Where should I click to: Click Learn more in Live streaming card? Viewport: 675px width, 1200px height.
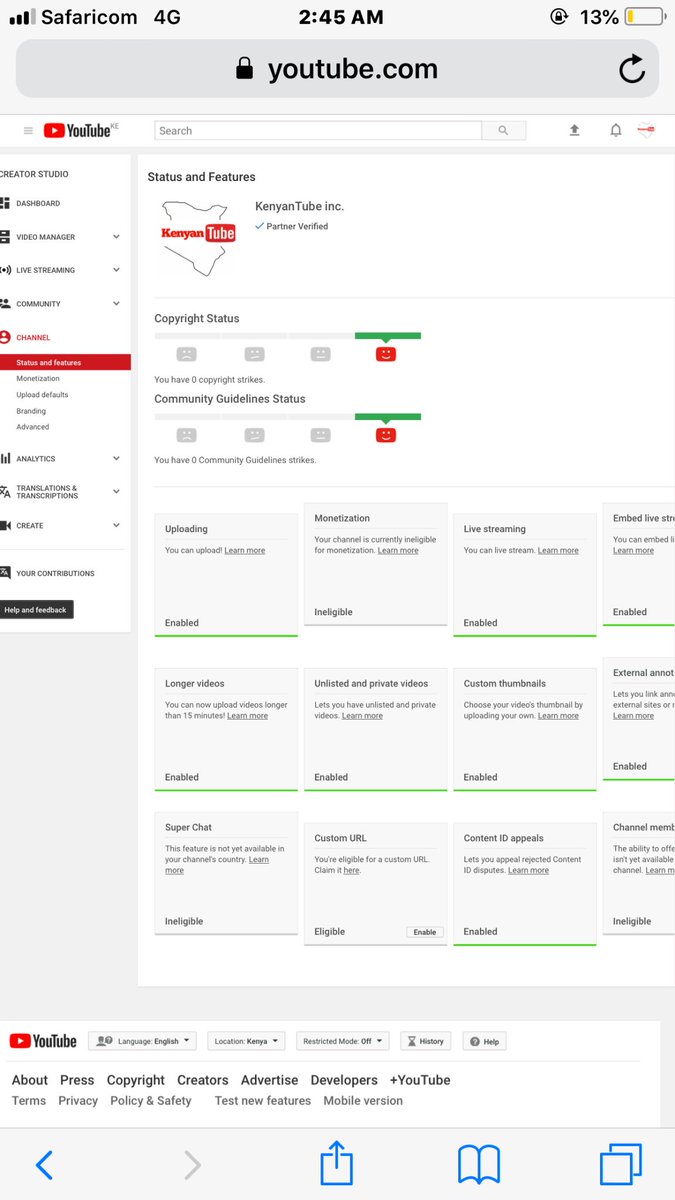558,551
